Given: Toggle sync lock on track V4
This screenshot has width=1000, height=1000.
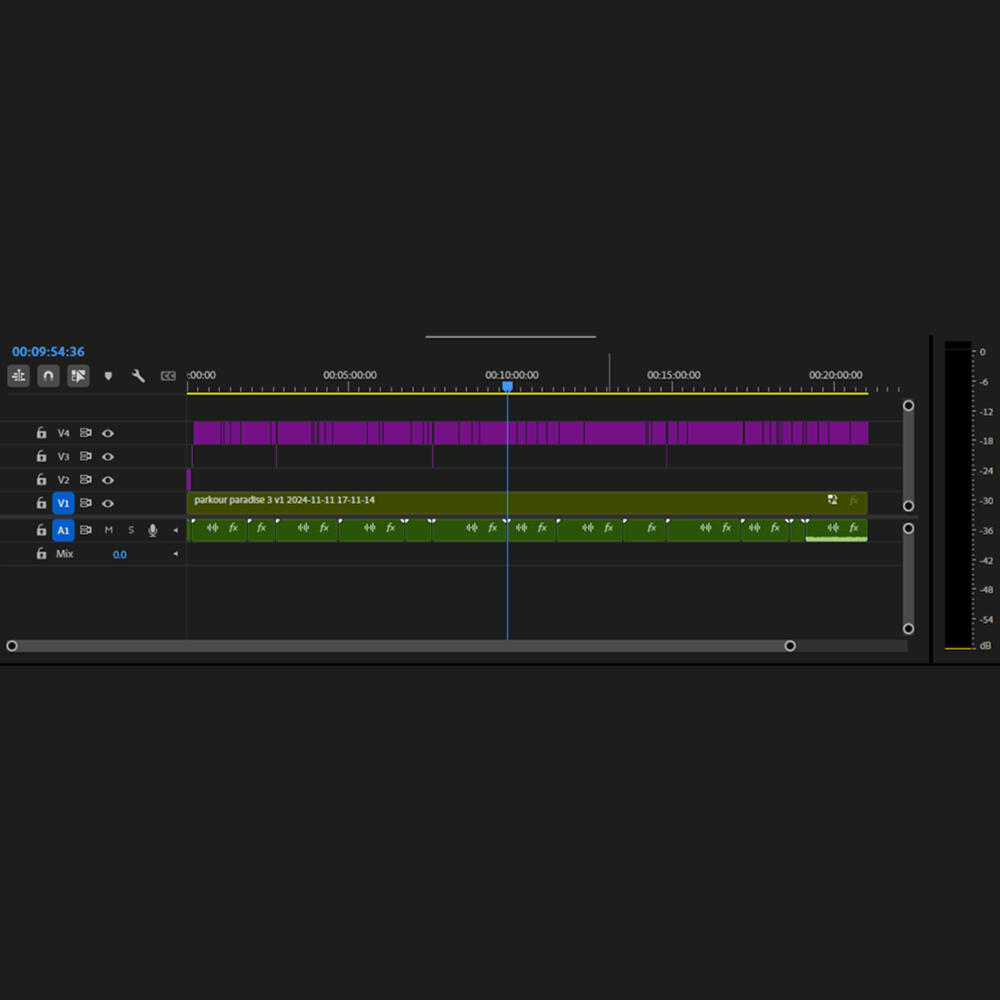Looking at the screenshot, I should (86, 433).
